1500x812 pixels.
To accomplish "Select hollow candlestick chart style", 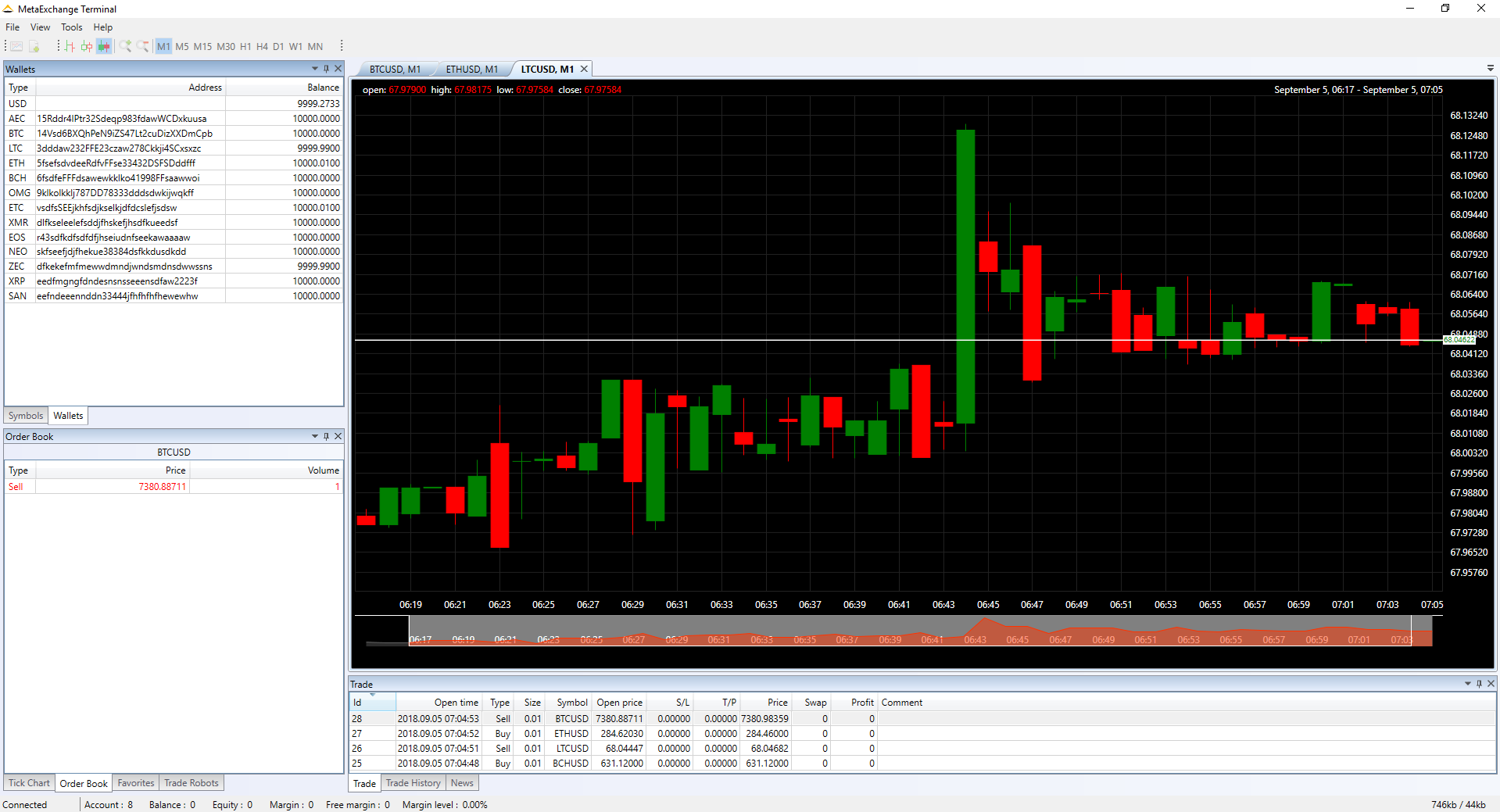I will tap(87, 47).
